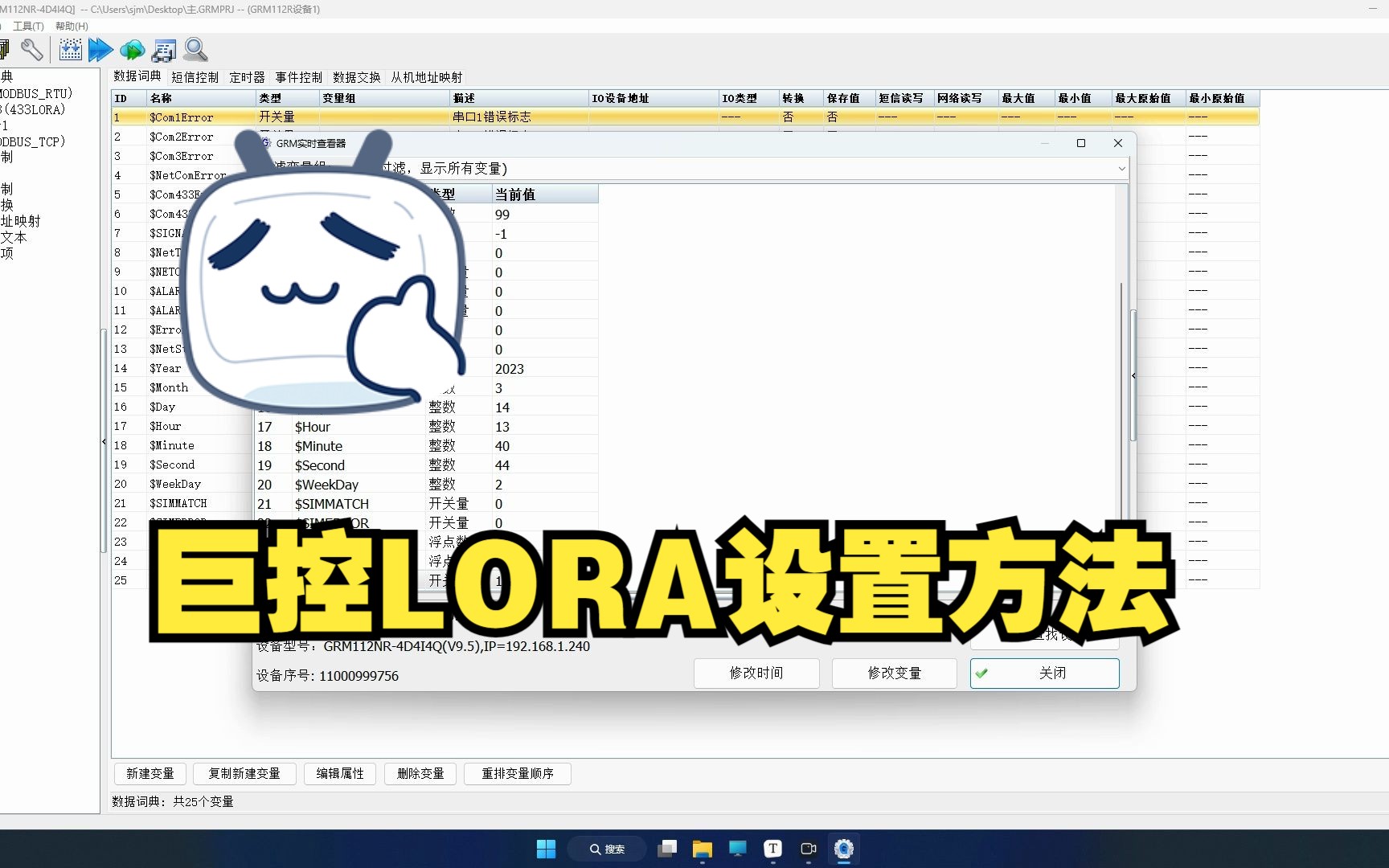
Task: Click the 复制新建变量 button
Action: pyautogui.click(x=244, y=773)
